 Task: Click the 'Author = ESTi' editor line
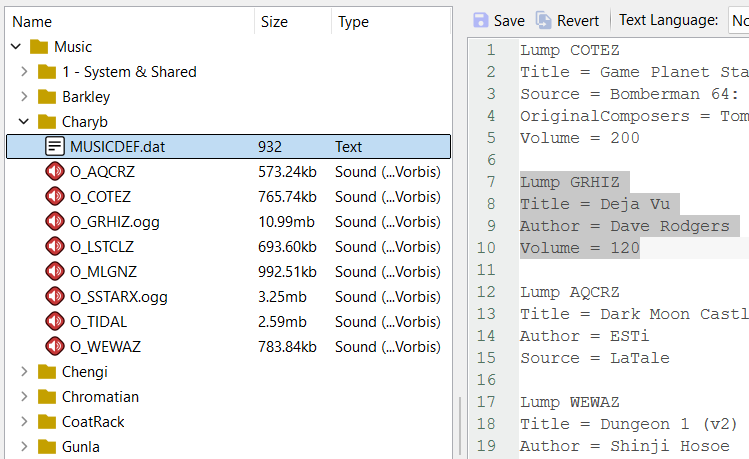pyautogui.click(x=585, y=336)
